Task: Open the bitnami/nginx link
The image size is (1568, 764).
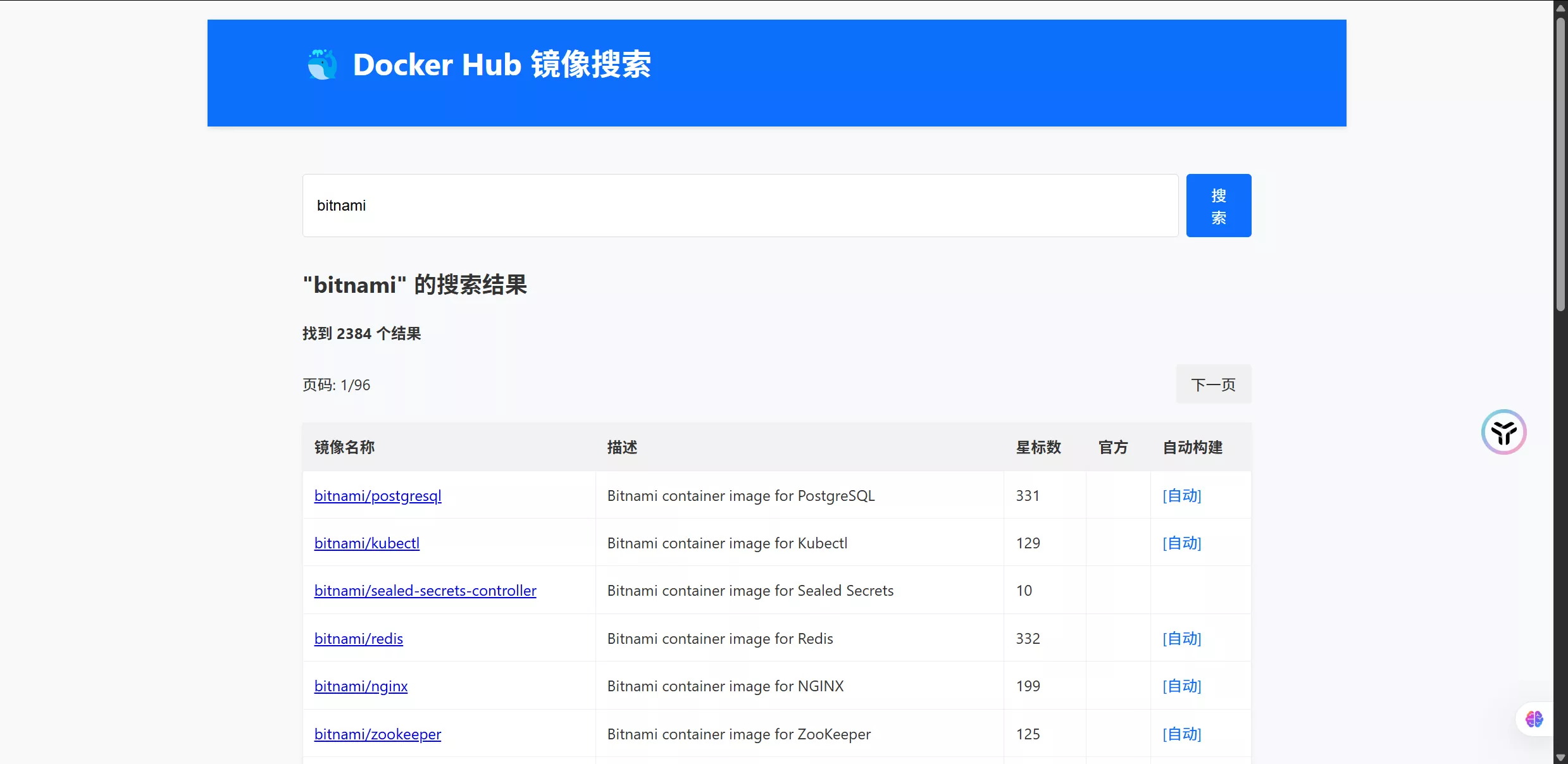Action: click(x=361, y=686)
